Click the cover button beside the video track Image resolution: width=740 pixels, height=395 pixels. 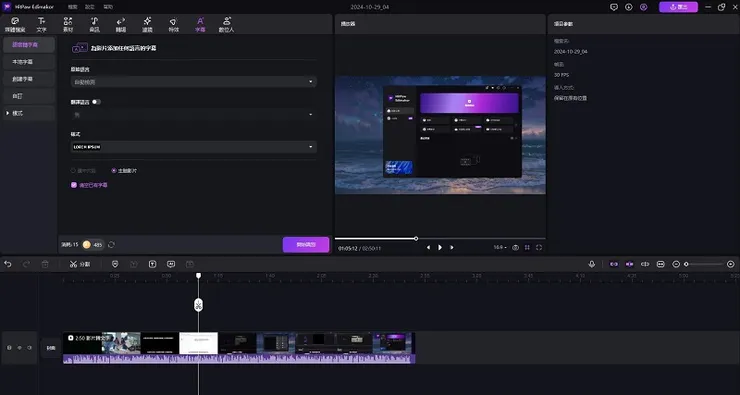tap(50, 348)
